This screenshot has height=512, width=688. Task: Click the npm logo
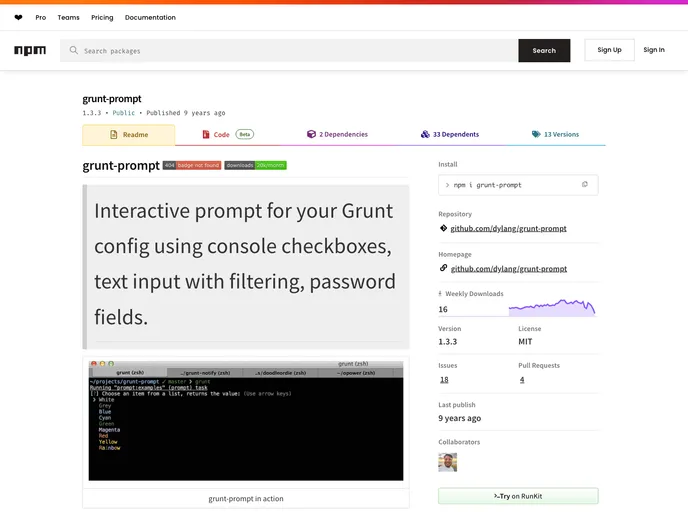tap(30, 50)
